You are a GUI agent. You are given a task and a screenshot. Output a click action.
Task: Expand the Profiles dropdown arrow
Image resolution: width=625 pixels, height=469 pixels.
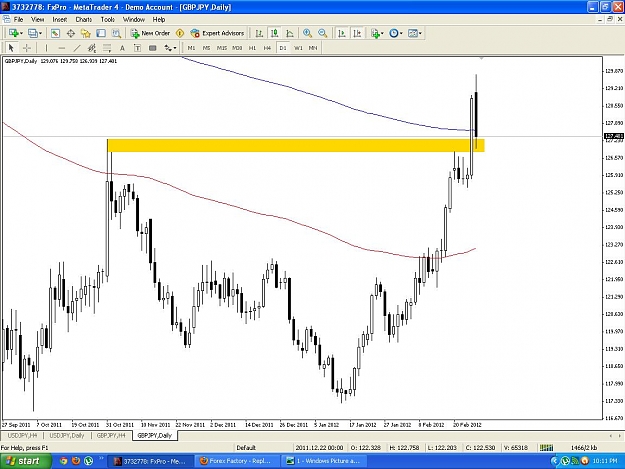coord(40,33)
